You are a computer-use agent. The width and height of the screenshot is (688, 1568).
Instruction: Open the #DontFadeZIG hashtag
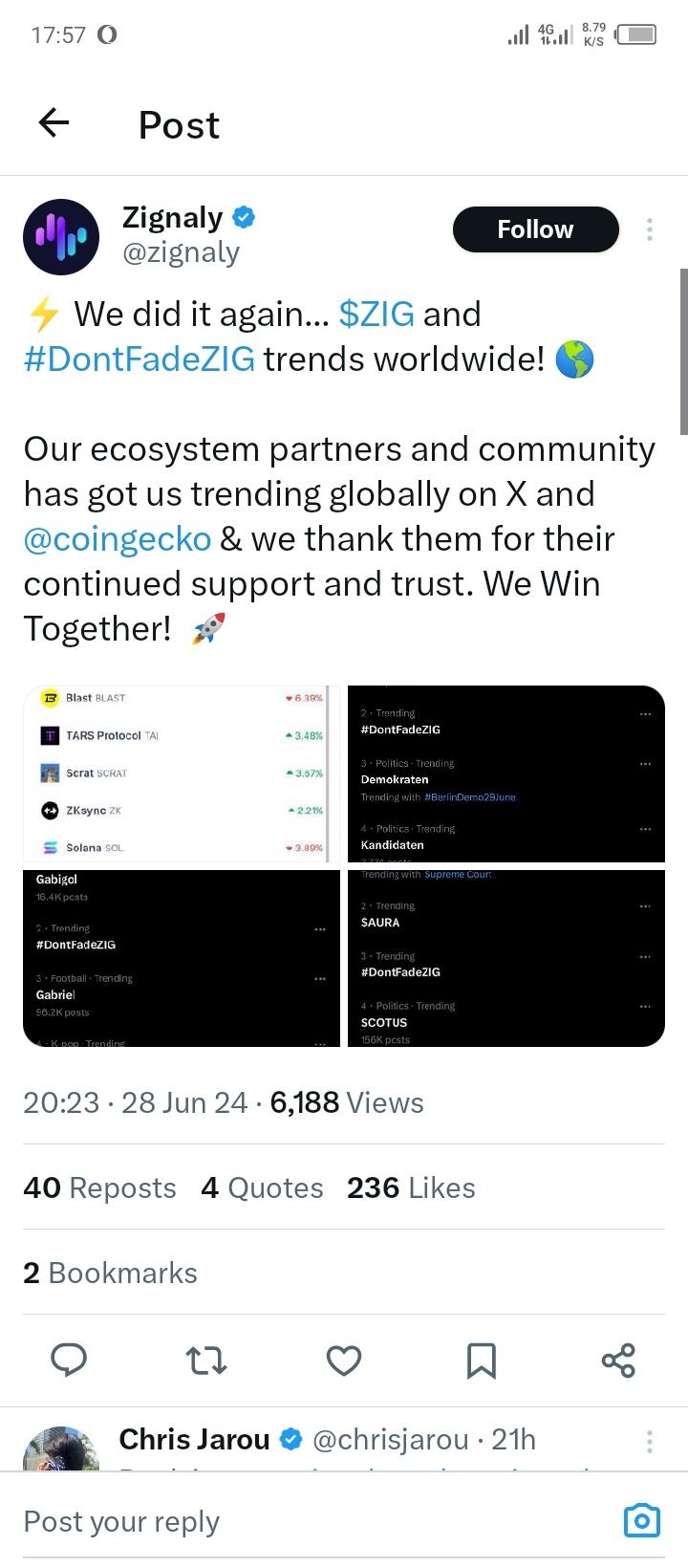140,359
